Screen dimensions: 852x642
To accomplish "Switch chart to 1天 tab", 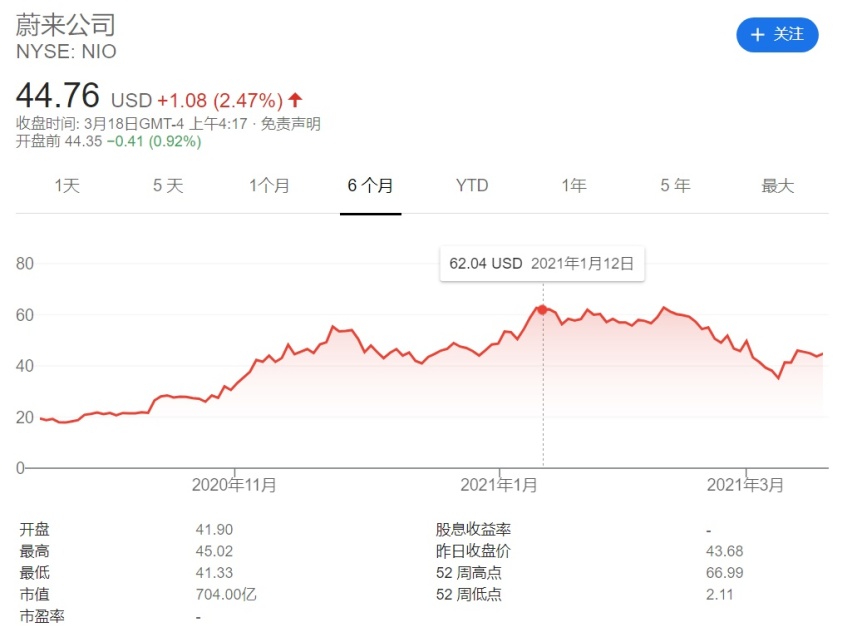I will 67,186.
